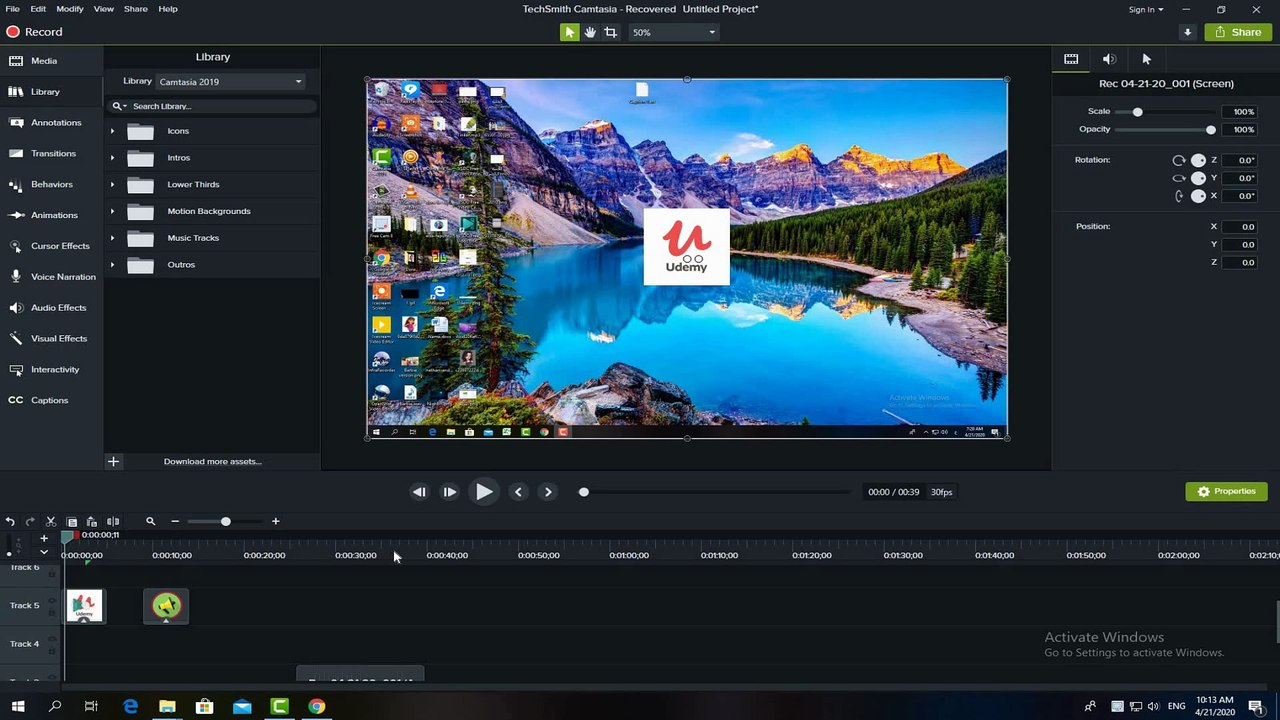Click the Record button

click(35, 32)
